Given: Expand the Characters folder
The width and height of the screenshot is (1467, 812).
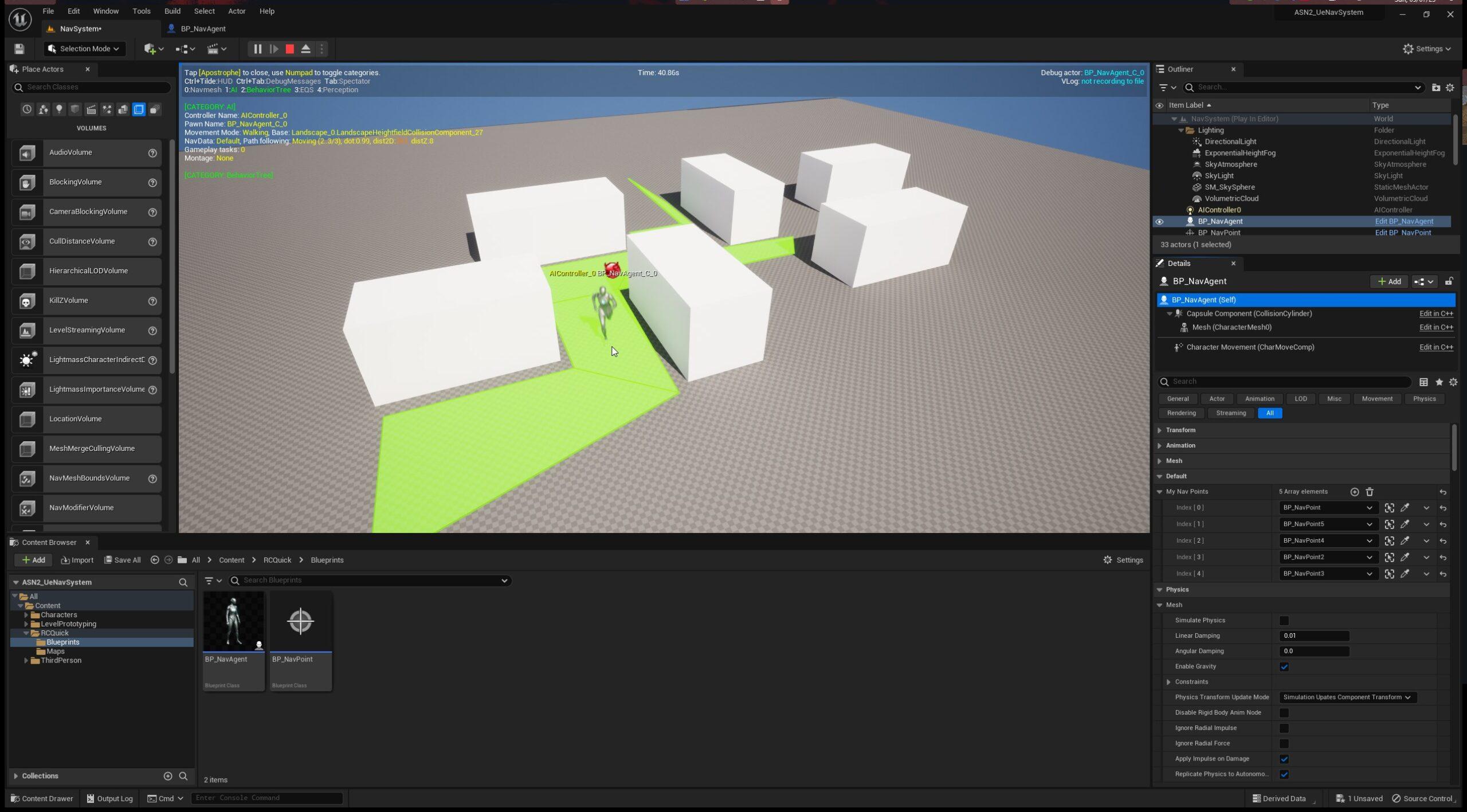Looking at the screenshot, I should (26, 615).
